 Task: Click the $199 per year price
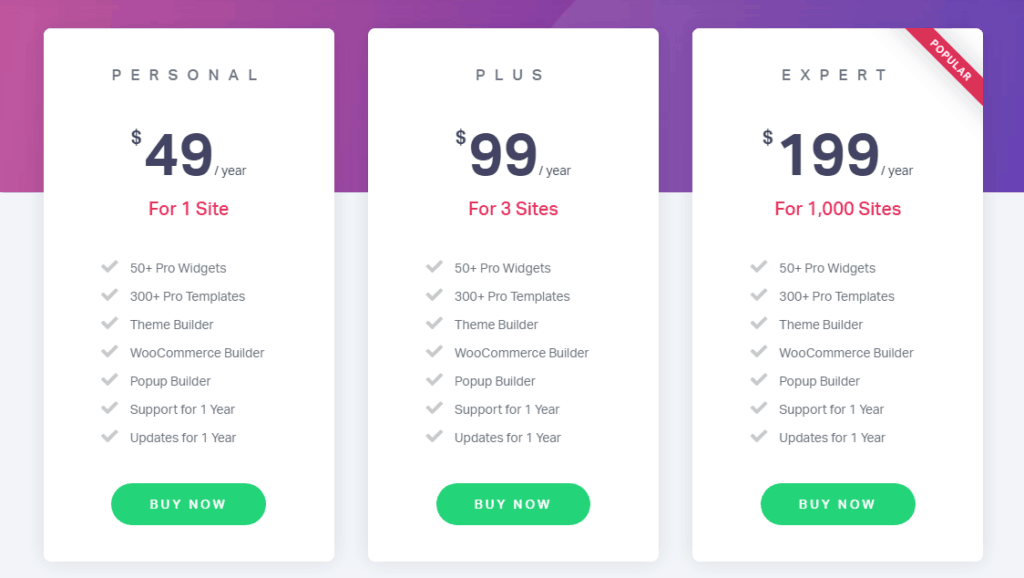pyautogui.click(x=838, y=154)
